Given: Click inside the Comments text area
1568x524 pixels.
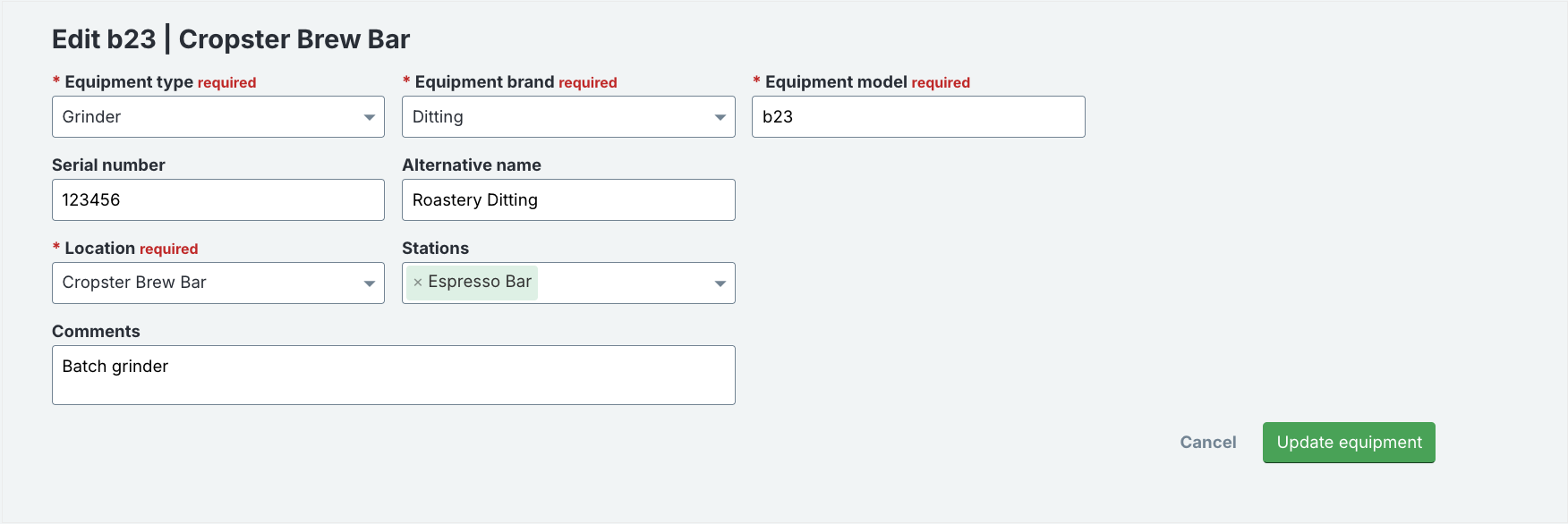Looking at the screenshot, I should coord(394,376).
